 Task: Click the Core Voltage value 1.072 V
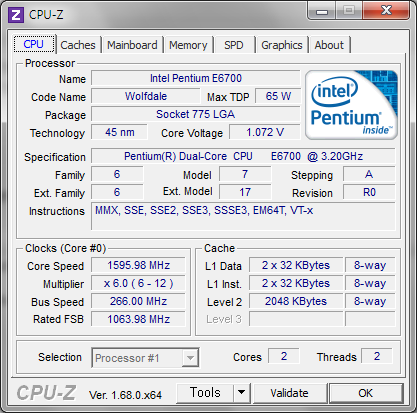pos(265,132)
